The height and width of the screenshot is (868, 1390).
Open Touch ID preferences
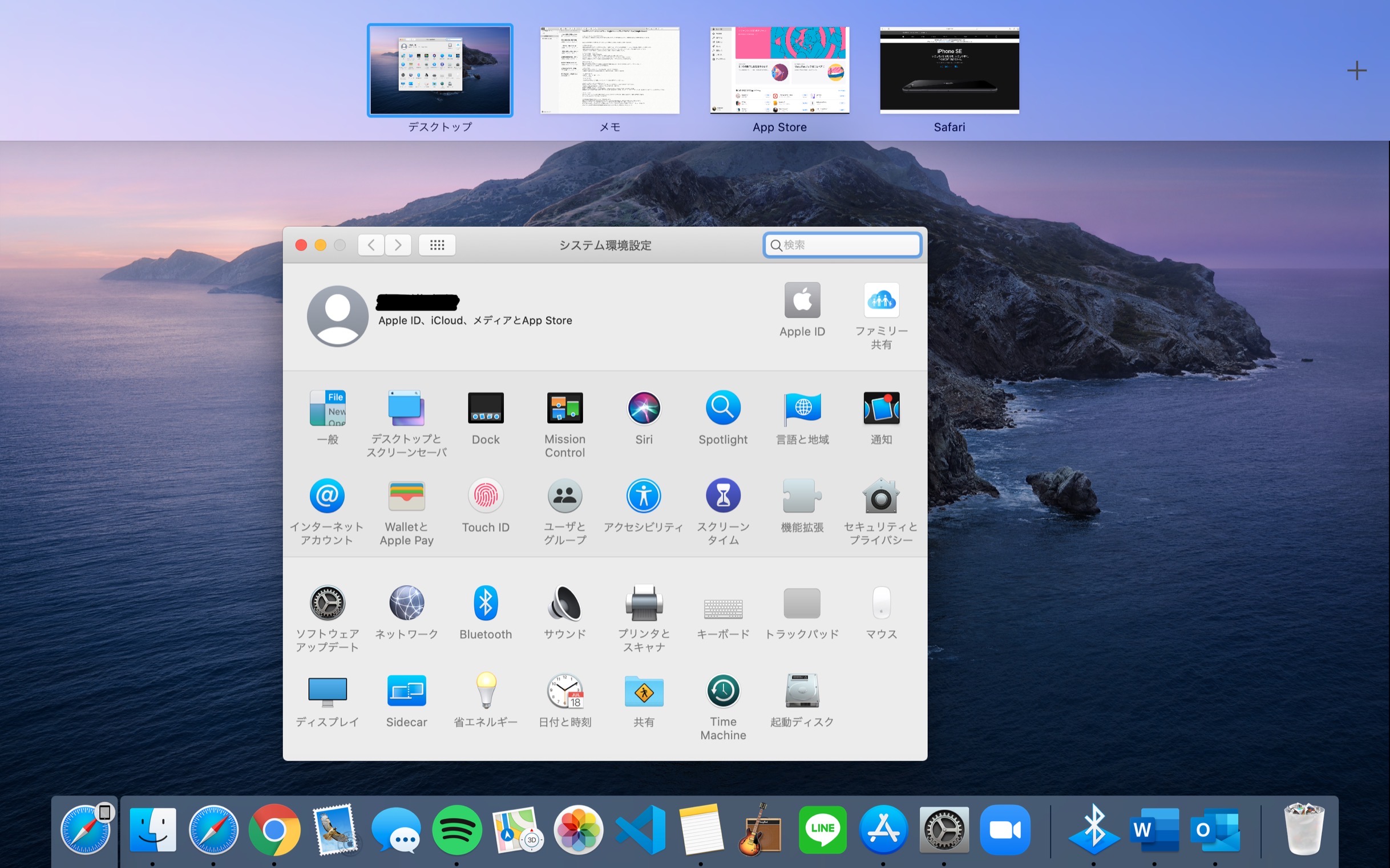click(x=486, y=496)
